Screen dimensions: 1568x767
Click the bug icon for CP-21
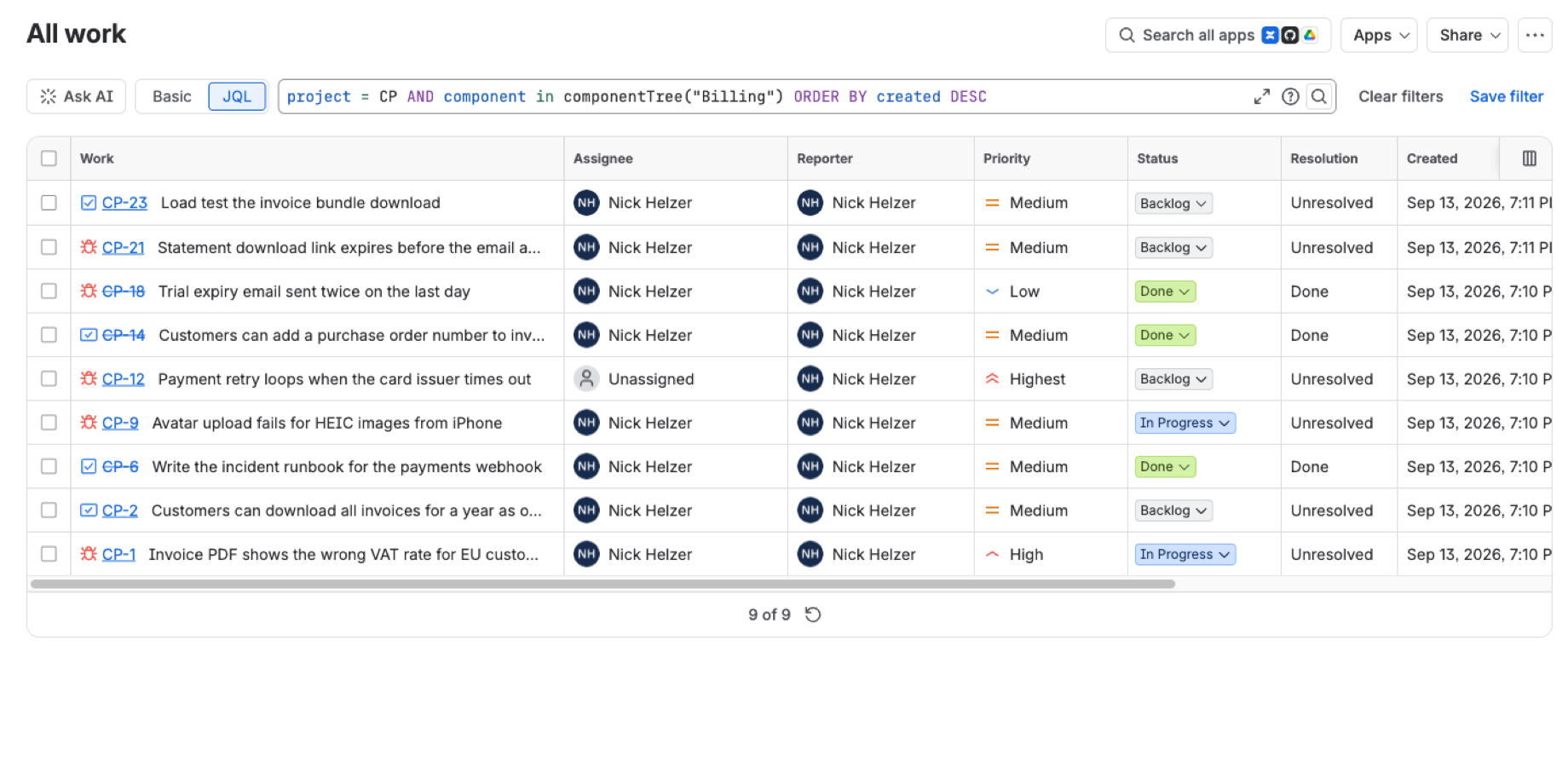[89, 247]
